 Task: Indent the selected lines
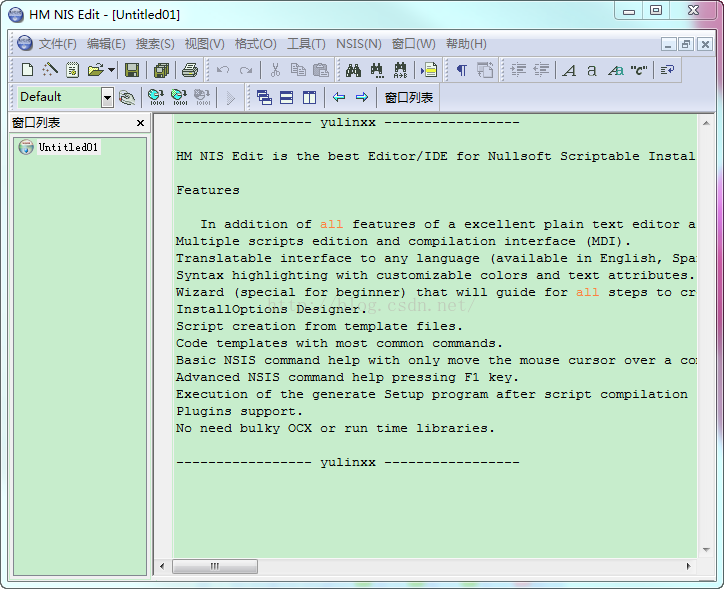point(518,70)
